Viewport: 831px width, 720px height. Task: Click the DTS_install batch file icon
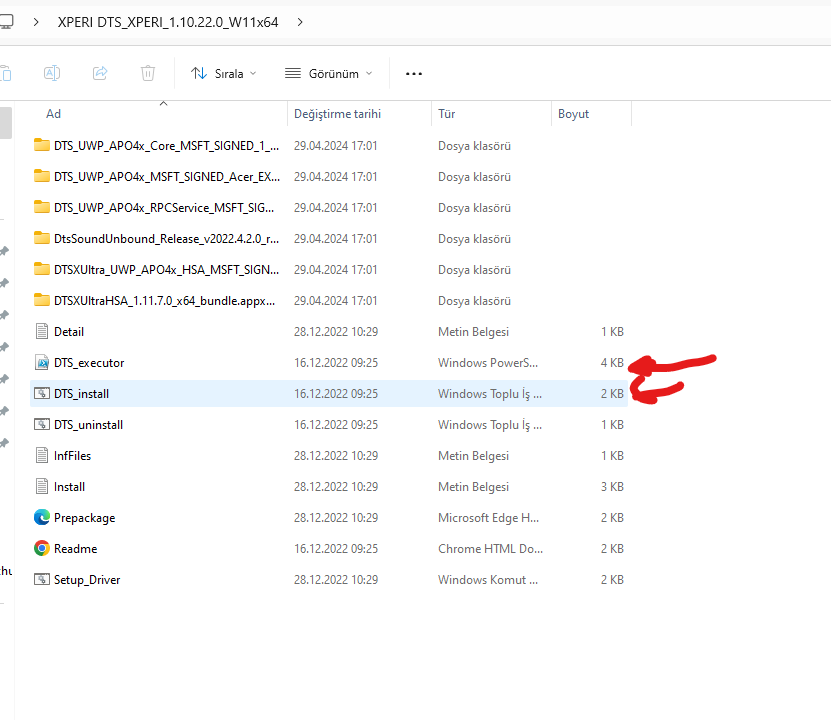pos(42,393)
